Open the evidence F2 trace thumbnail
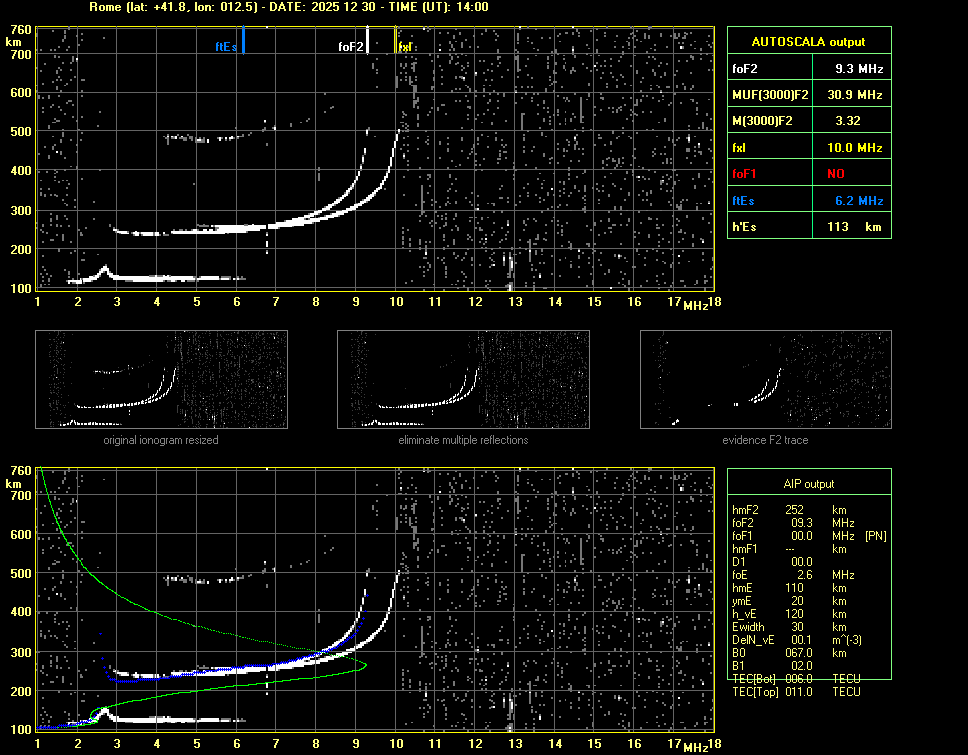 tap(765, 379)
